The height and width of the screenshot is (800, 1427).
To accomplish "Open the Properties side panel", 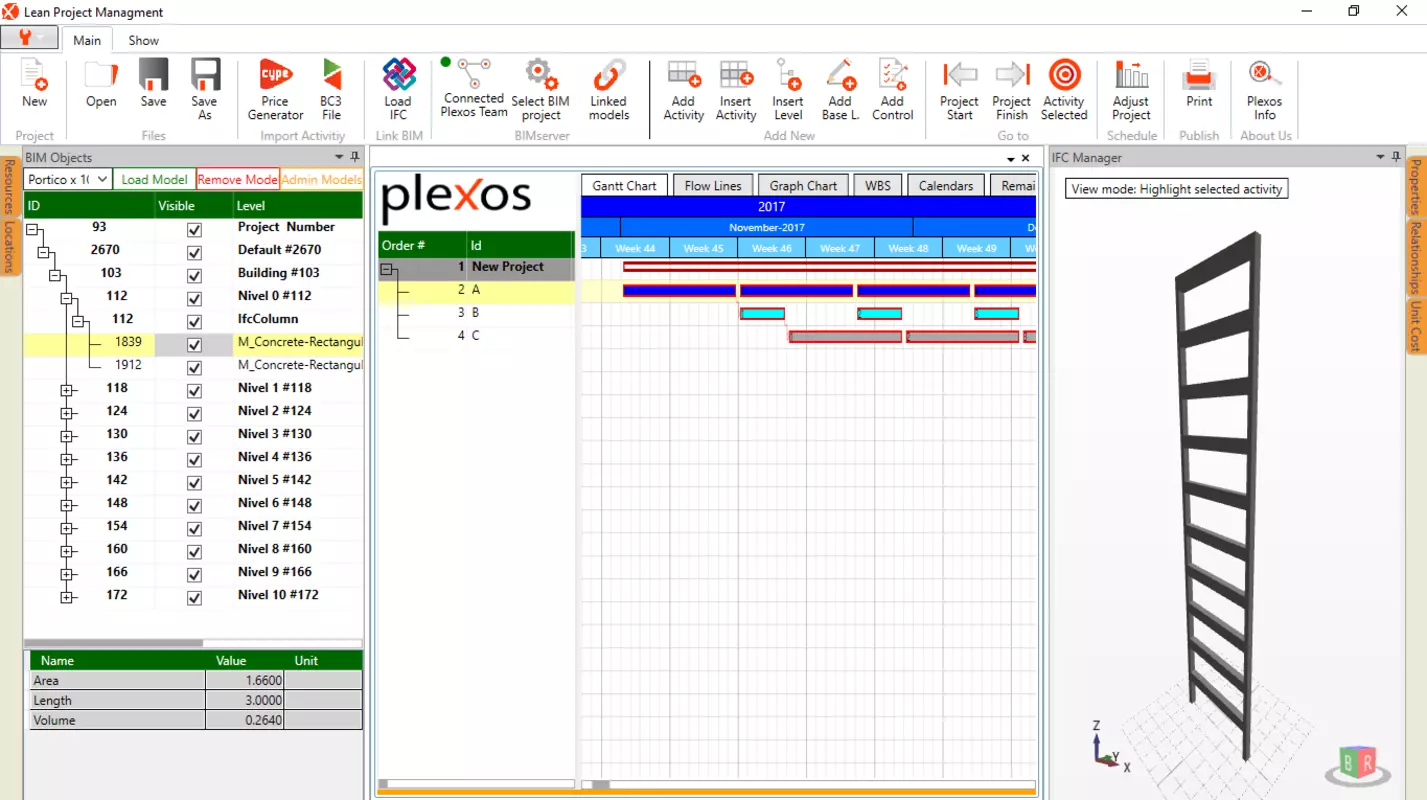I will click(1415, 187).
